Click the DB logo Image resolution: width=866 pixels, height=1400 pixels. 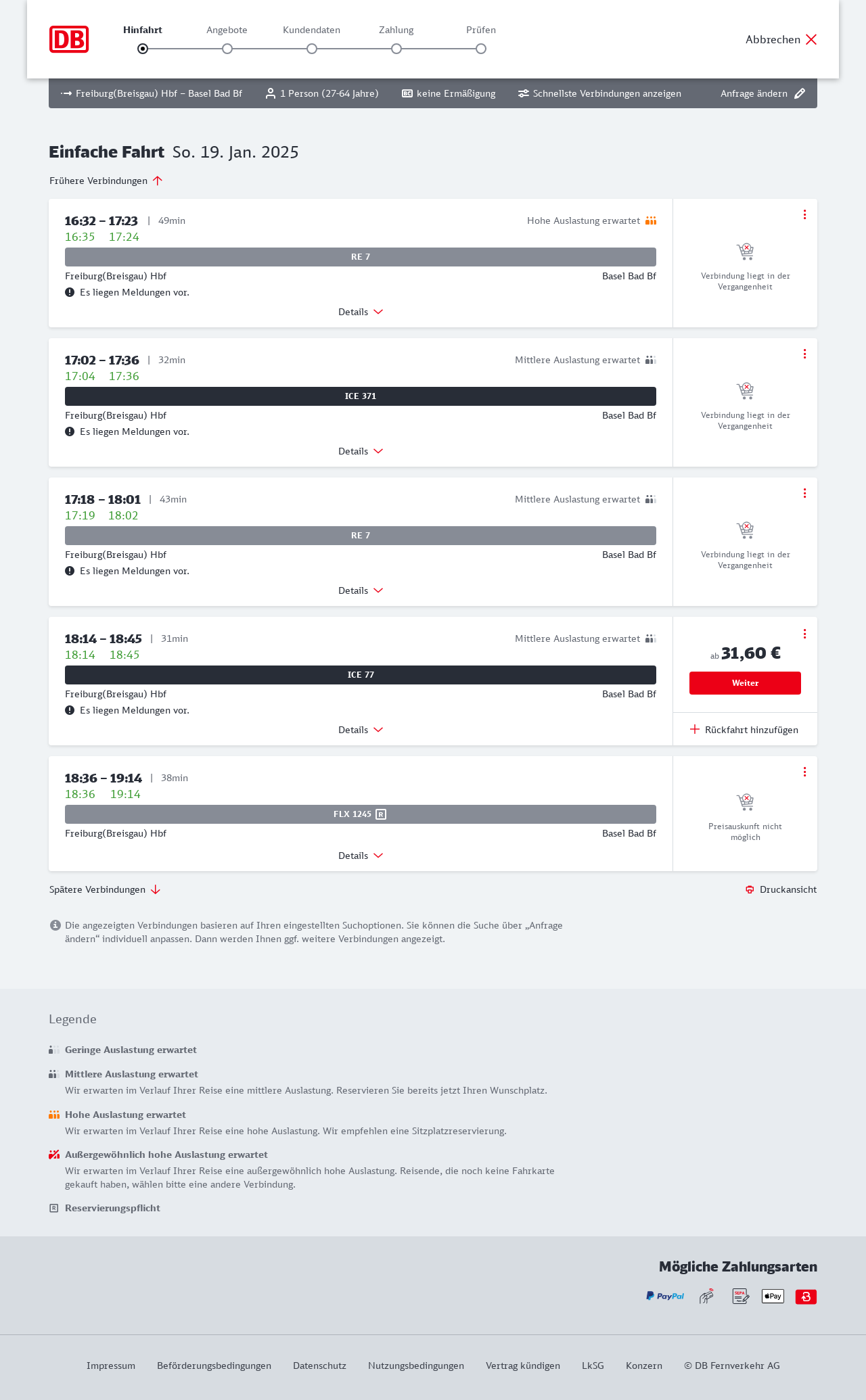(69, 39)
